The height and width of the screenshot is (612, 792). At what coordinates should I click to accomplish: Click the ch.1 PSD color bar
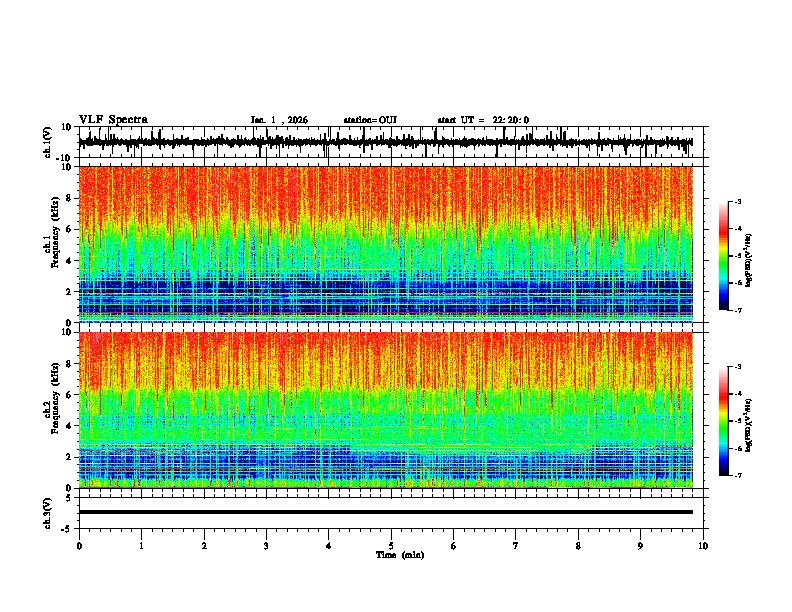[723, 256]
